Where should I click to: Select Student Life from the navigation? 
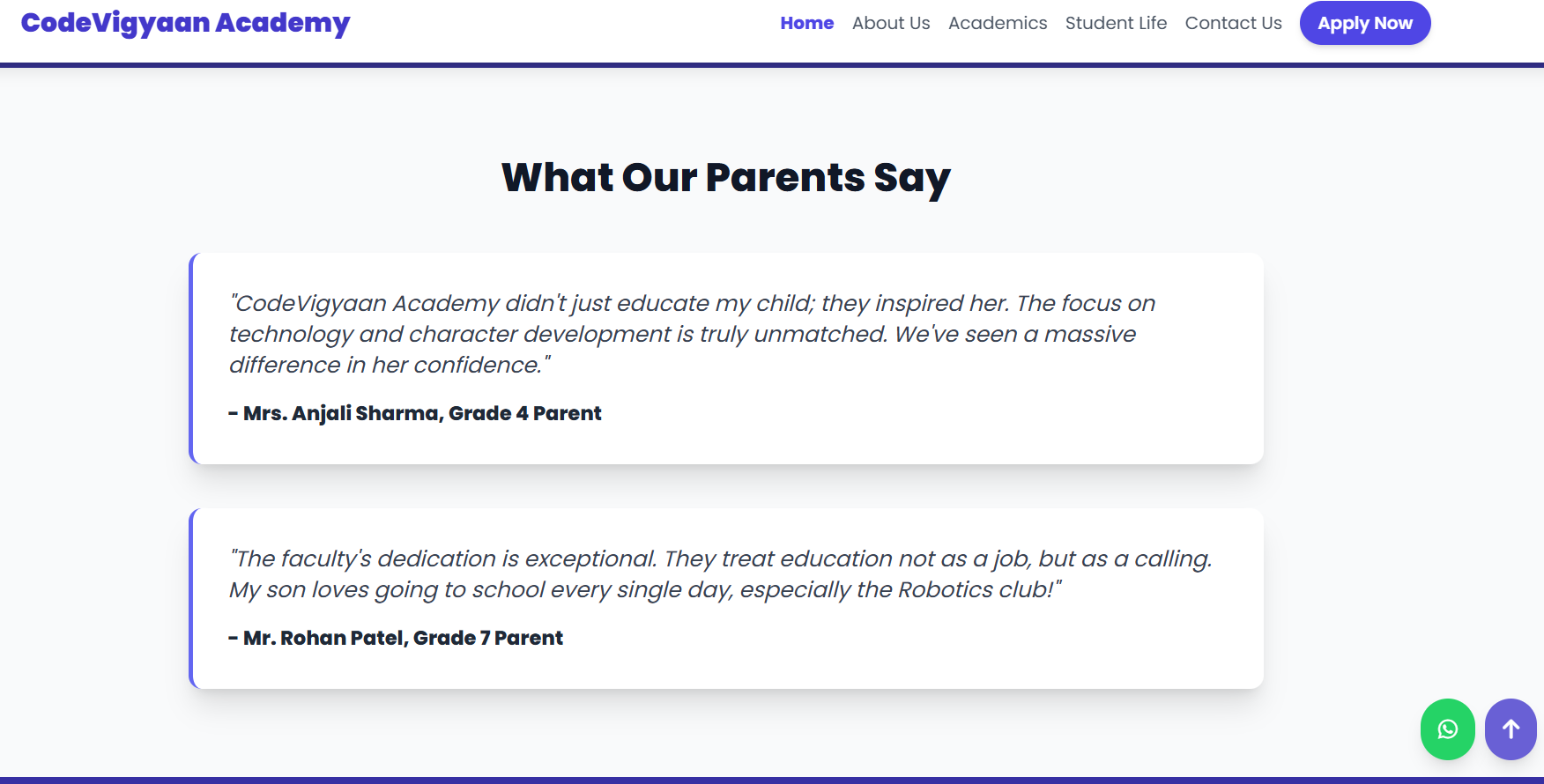1116,23
